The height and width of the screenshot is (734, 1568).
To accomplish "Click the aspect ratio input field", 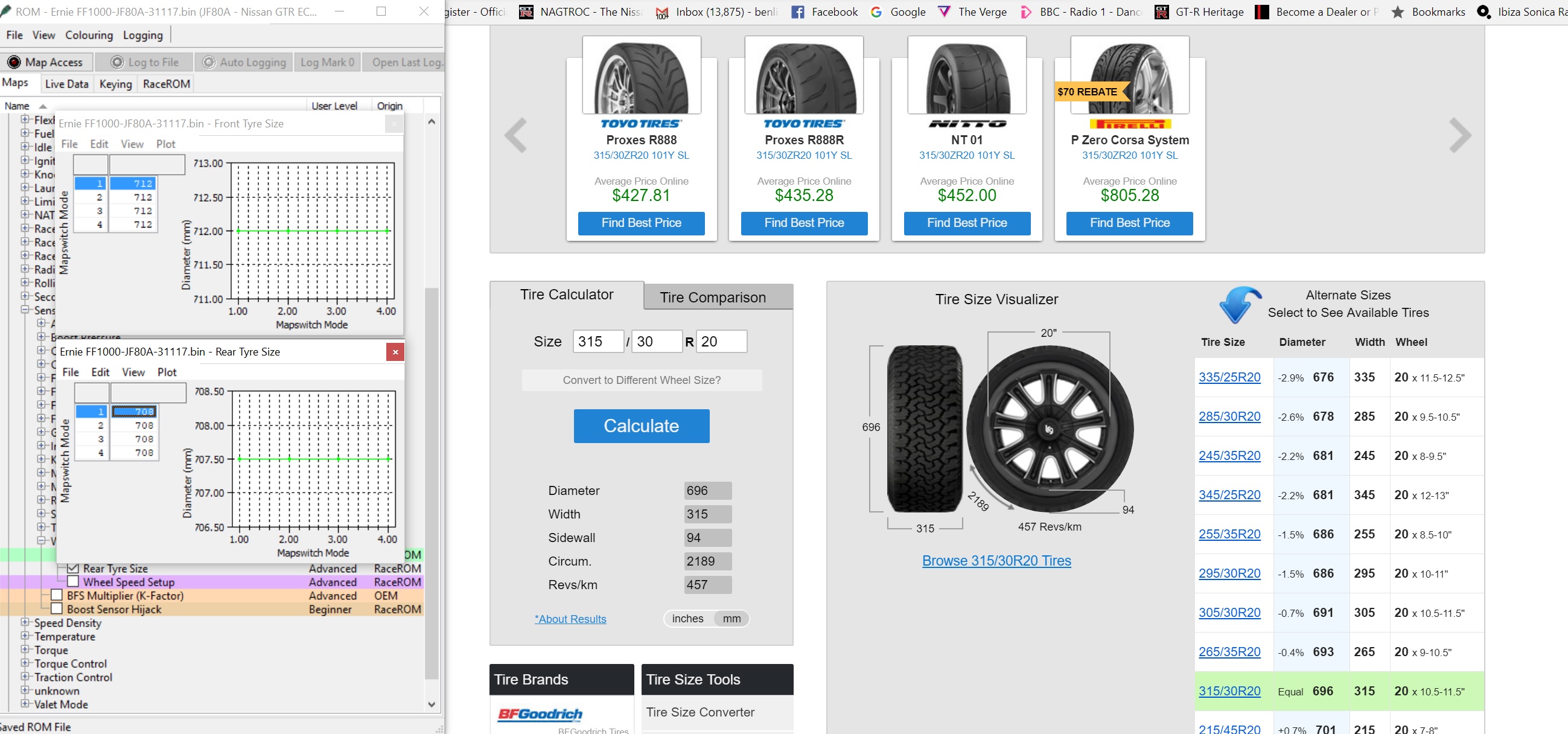I will (657, 342).
